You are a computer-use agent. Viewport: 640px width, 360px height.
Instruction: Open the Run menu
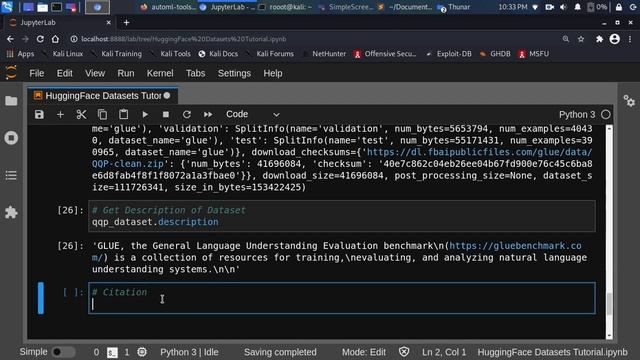[126, 73]
